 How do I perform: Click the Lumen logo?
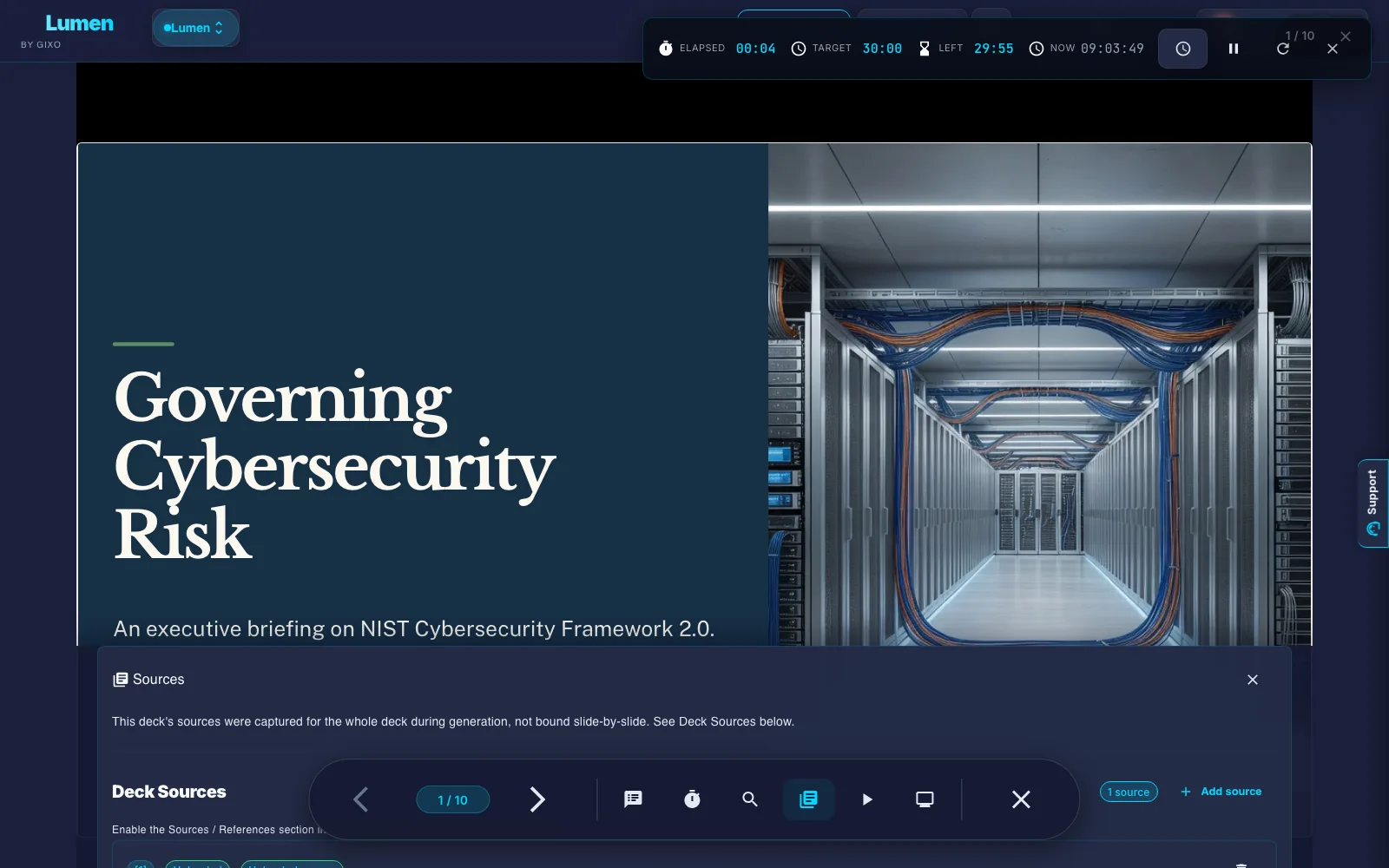click(x=79, y=24)
